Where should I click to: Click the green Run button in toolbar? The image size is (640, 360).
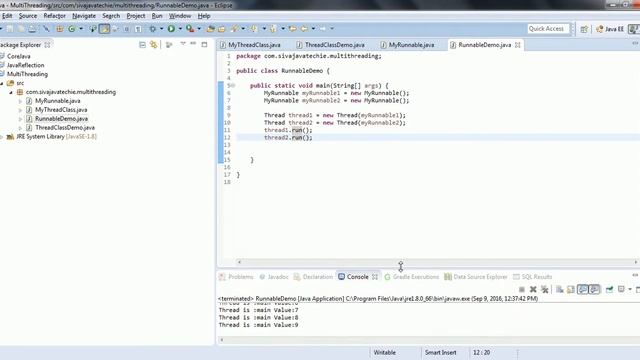coord(171,29)
